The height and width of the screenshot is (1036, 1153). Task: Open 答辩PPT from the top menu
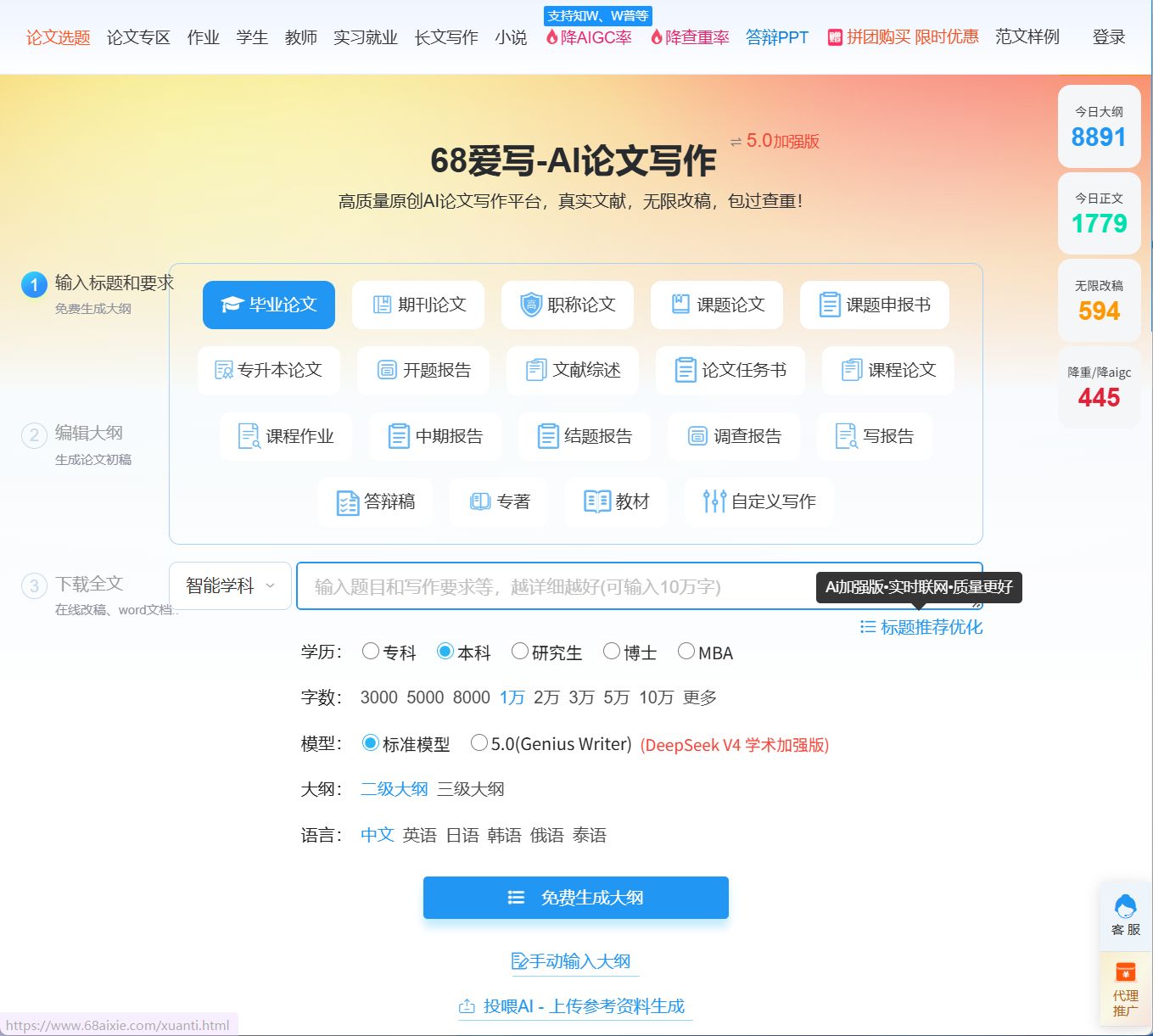click(777, 37)
